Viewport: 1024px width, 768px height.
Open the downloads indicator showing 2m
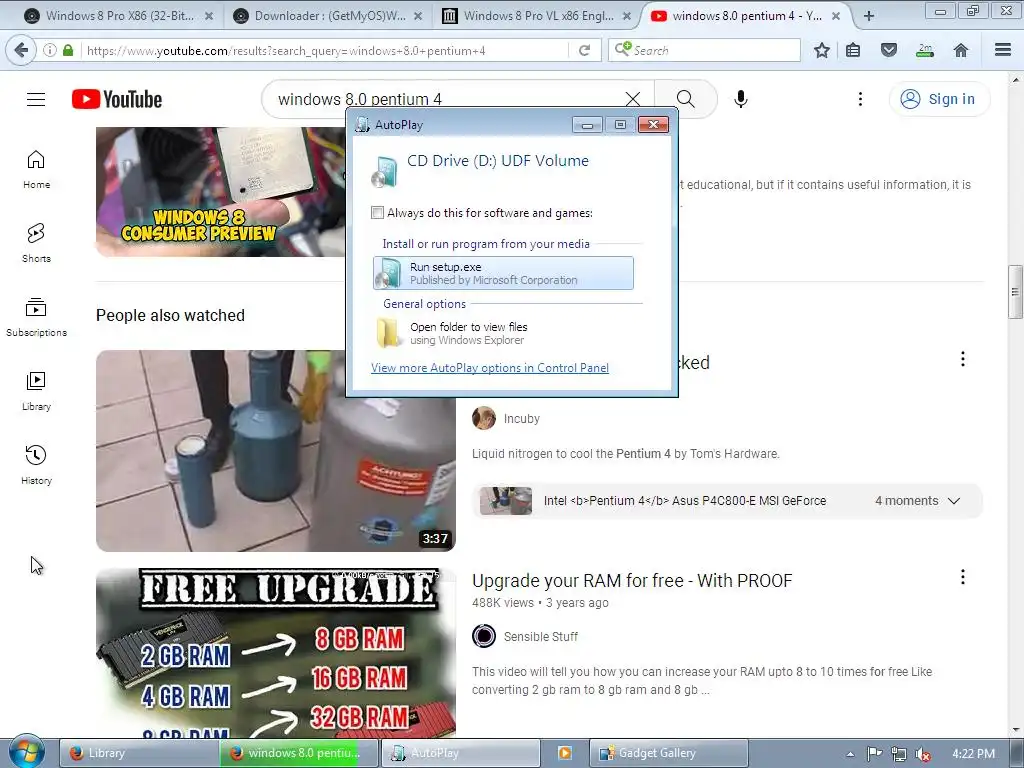click(x=925, y=50)
